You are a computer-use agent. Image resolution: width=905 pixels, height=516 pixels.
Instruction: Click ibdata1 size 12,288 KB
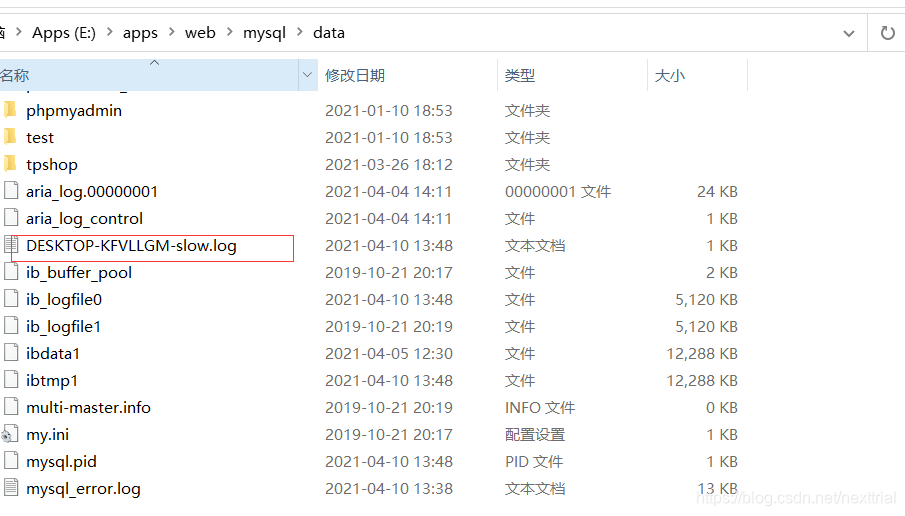(x=702, y=353)
